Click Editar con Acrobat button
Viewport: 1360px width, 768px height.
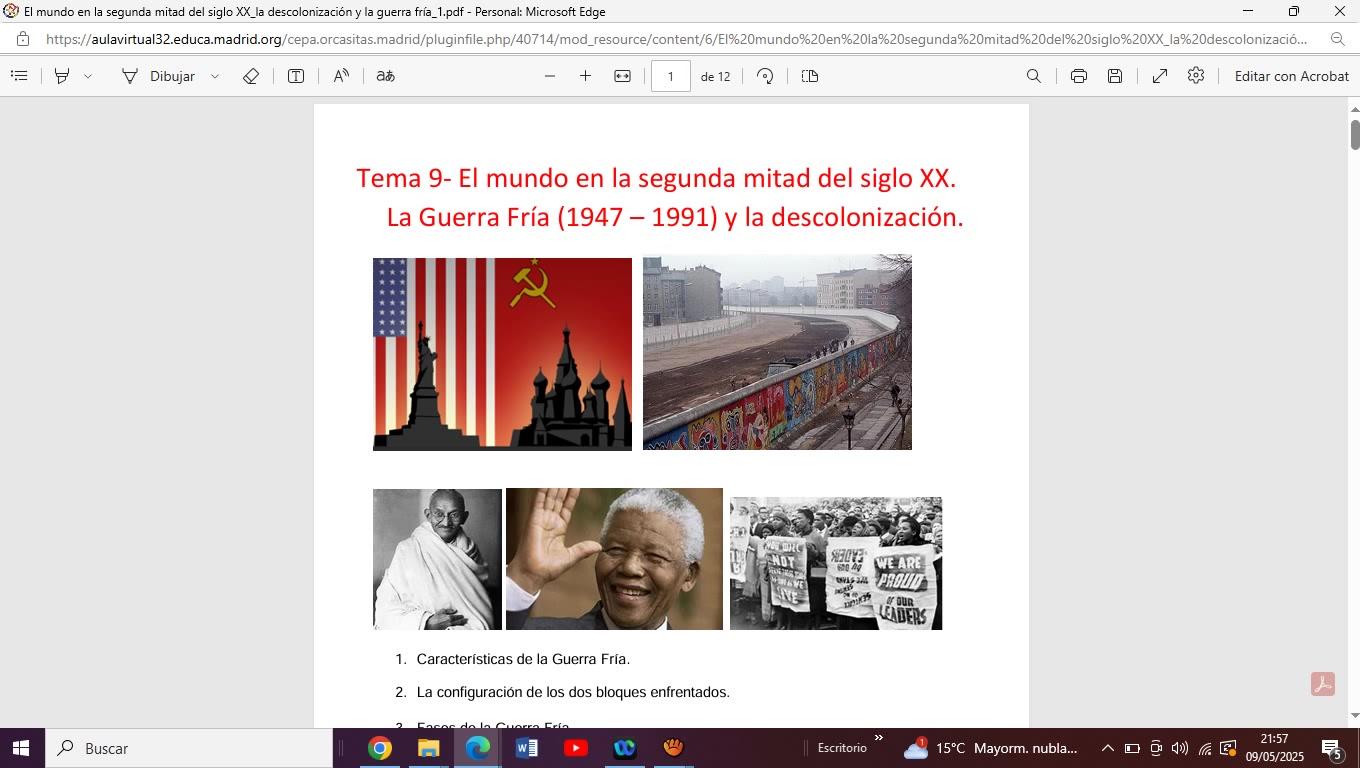(1291, 76)
